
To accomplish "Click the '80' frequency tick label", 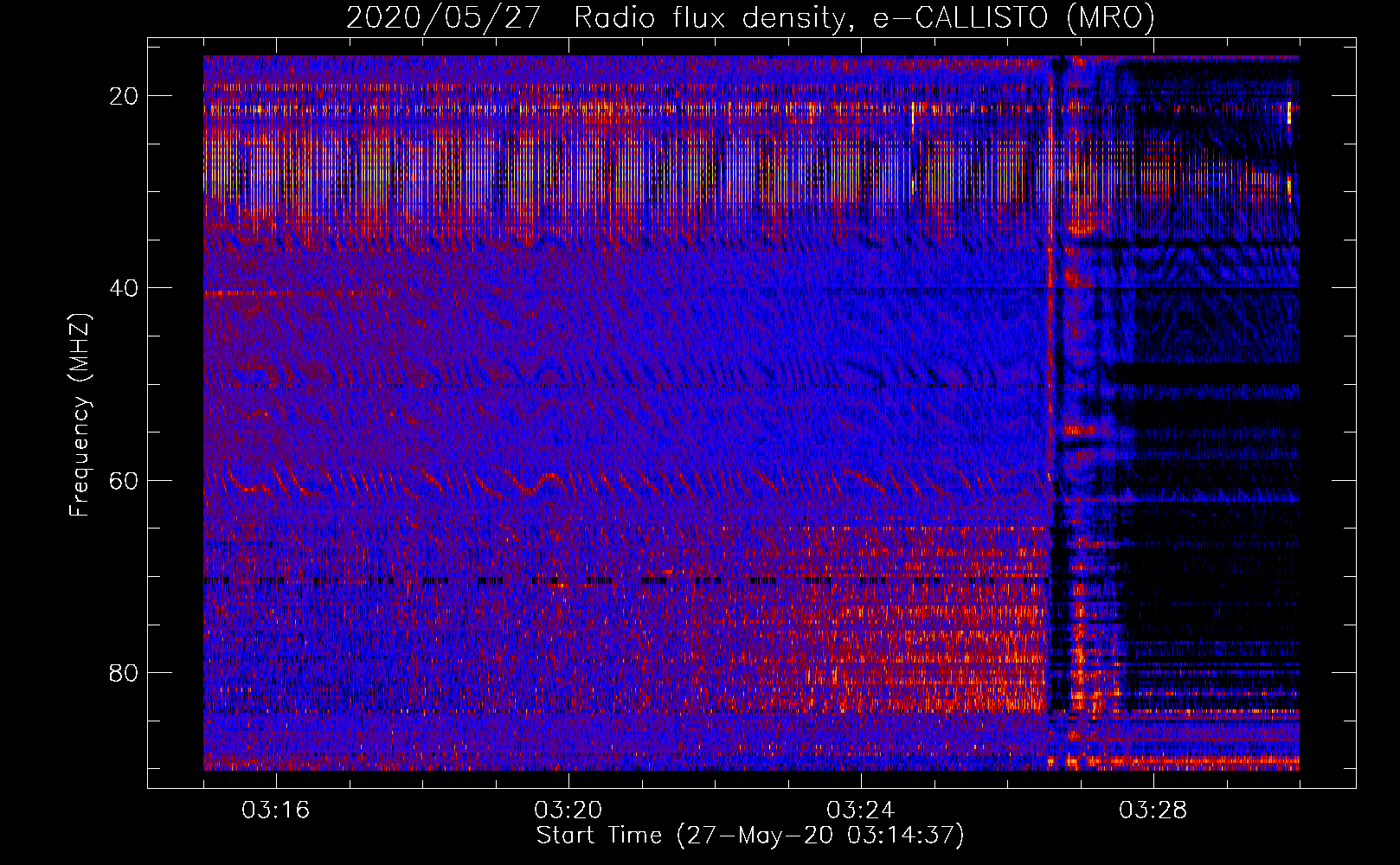I will tap(124, 672).
